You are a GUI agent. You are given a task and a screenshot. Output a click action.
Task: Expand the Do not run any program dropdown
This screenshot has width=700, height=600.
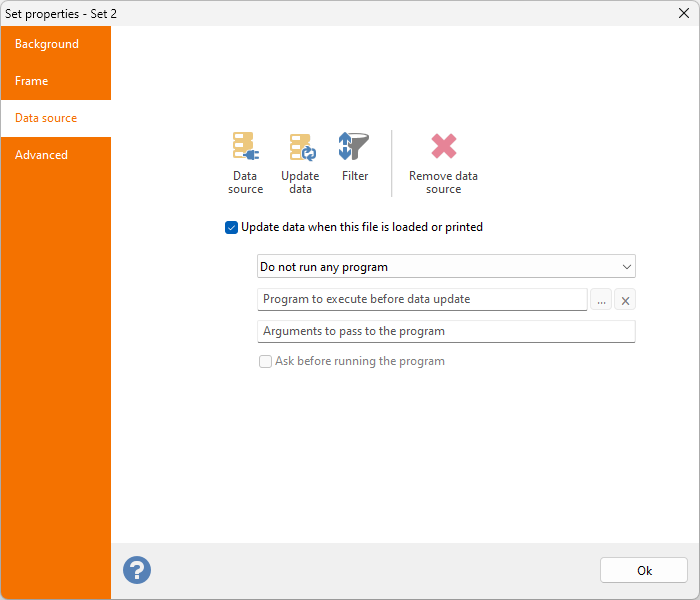pyautogui.click(x=446, y=267)
